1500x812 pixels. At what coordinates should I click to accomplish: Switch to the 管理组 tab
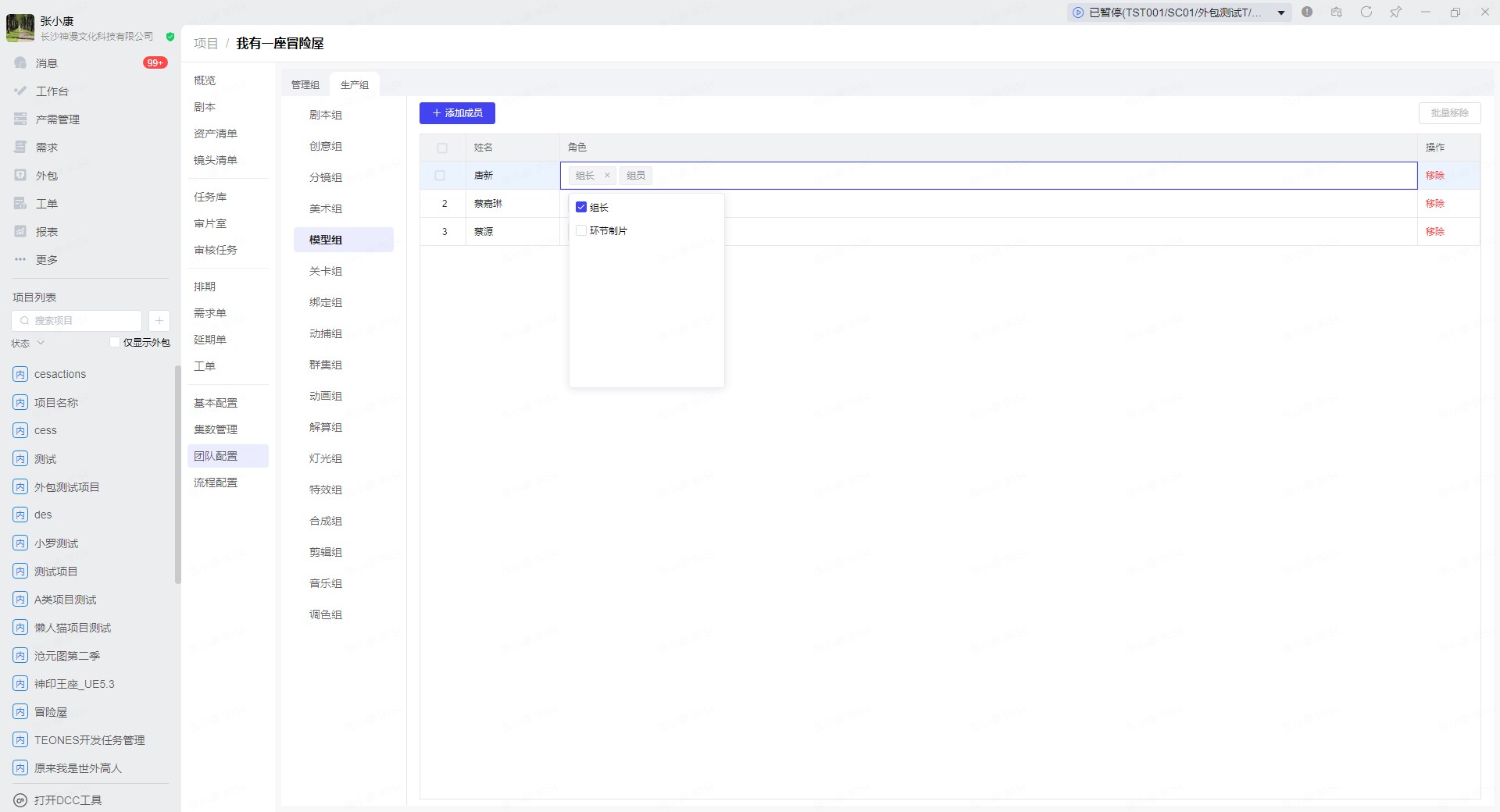305,84
